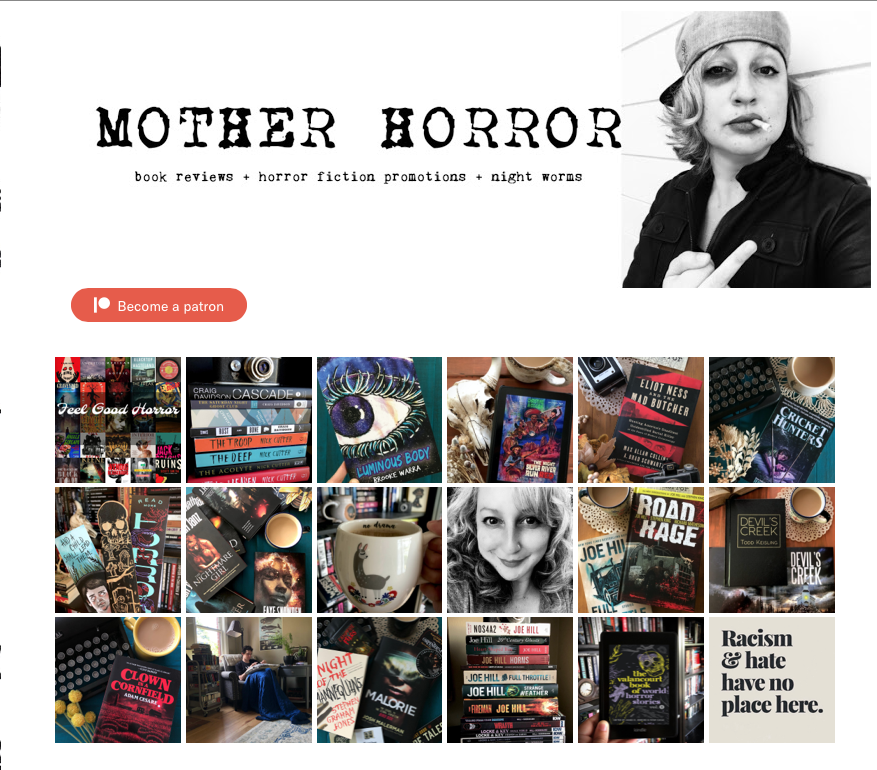Select the Valancourt horror stories Kindle photo

click(x=641, y=680)
